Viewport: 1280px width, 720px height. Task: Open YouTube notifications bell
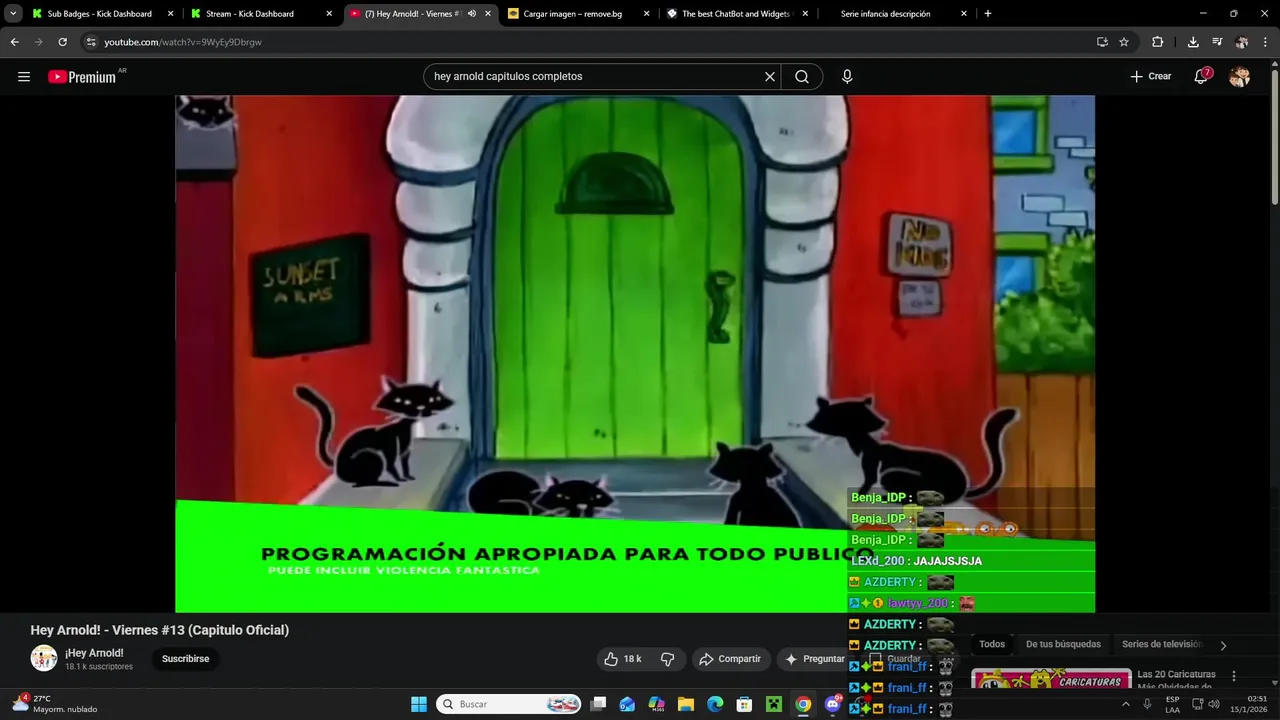[1202, 76]
